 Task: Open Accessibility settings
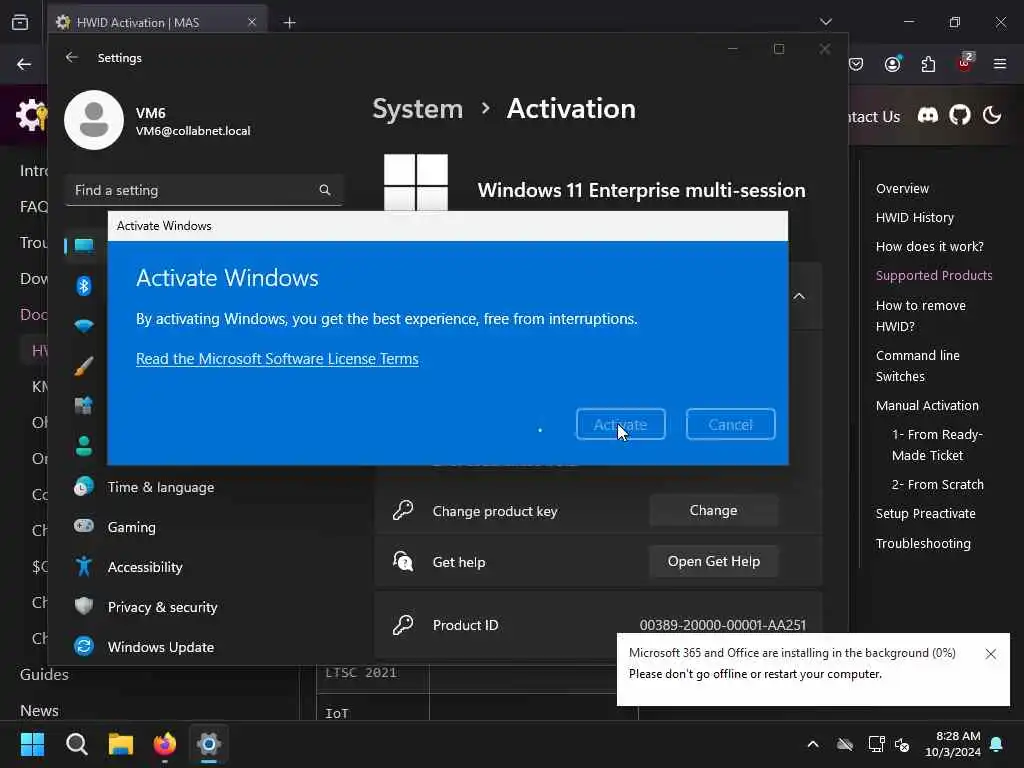[145, 567]
